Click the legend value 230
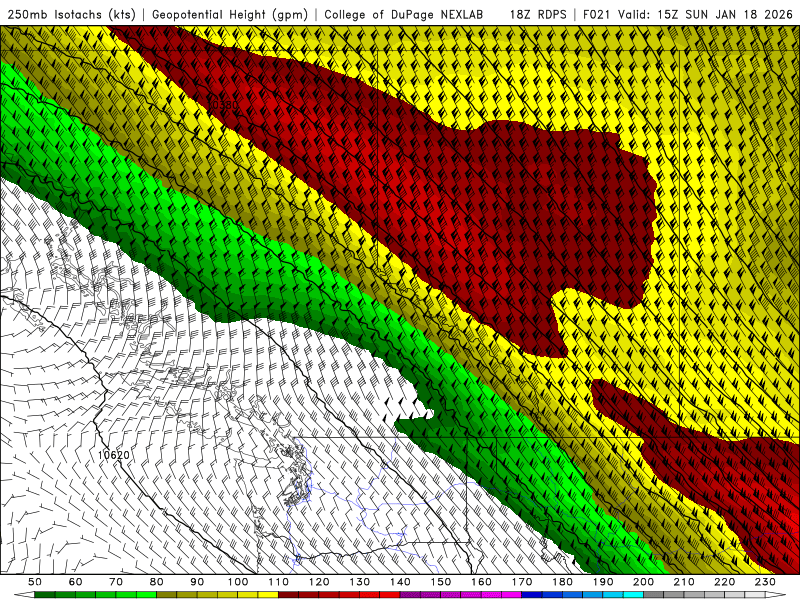 click(x=766, y=582)
